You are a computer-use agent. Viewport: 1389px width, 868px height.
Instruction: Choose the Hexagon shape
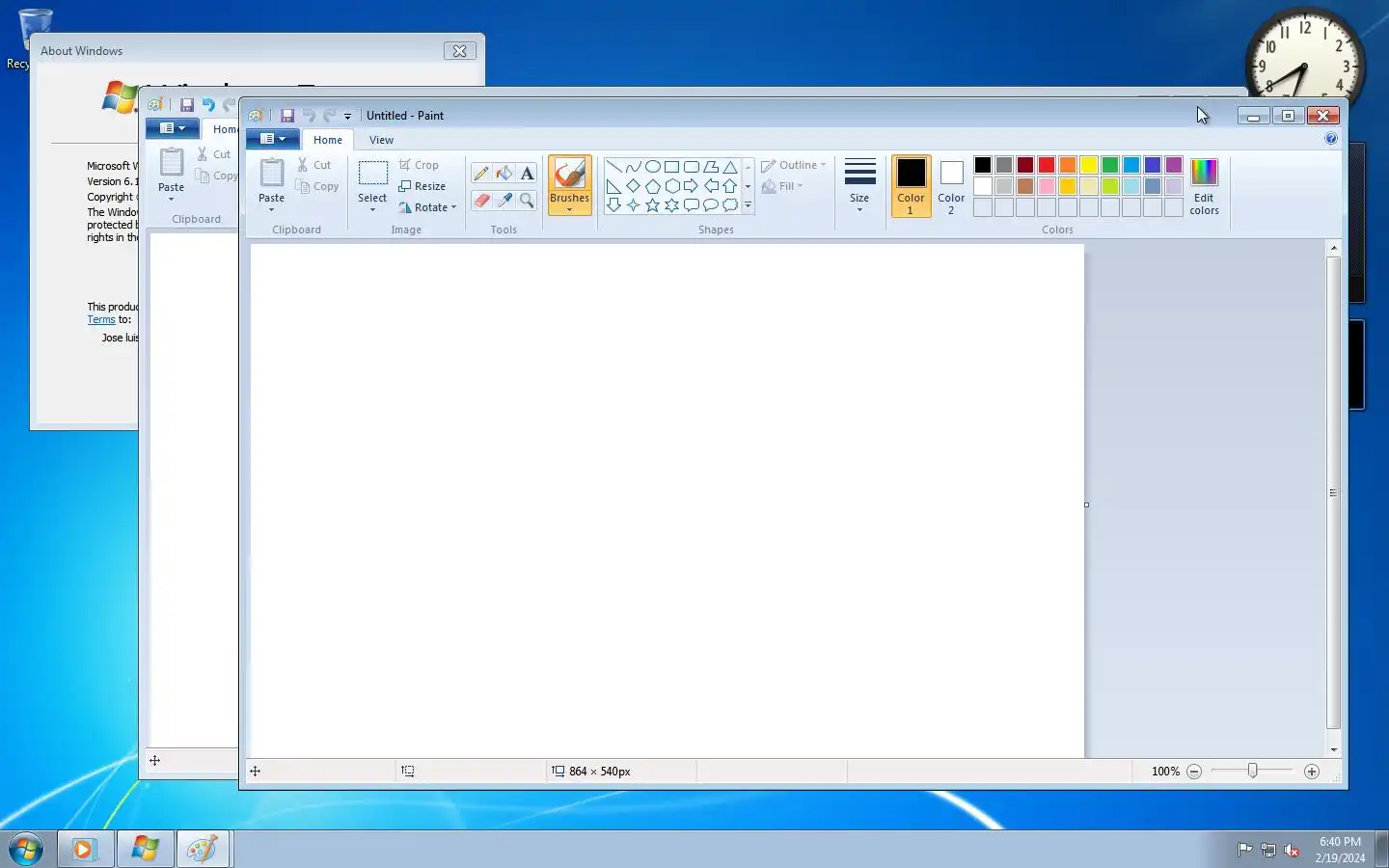(672, 186)
